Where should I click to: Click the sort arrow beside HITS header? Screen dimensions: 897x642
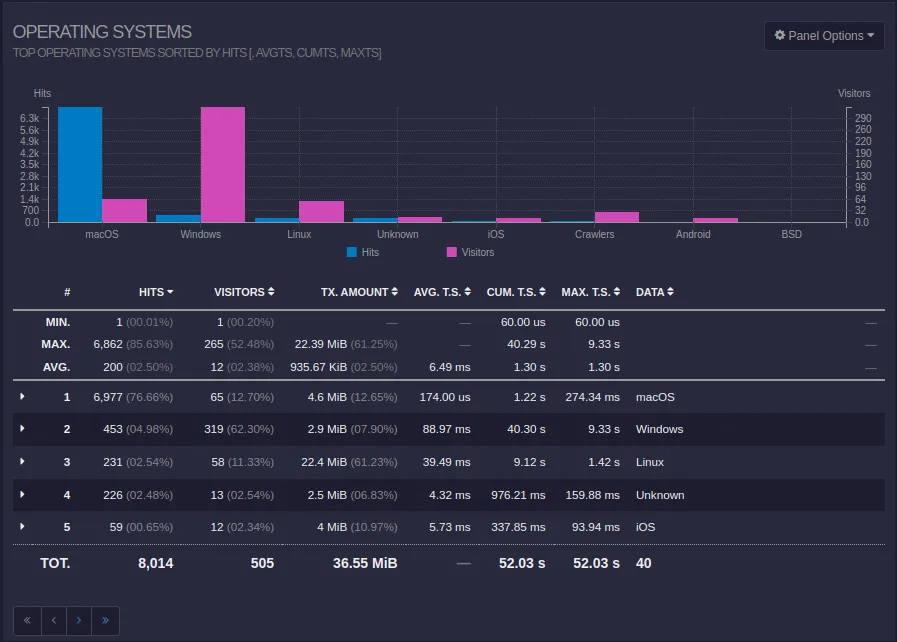[x=170, y=292]
